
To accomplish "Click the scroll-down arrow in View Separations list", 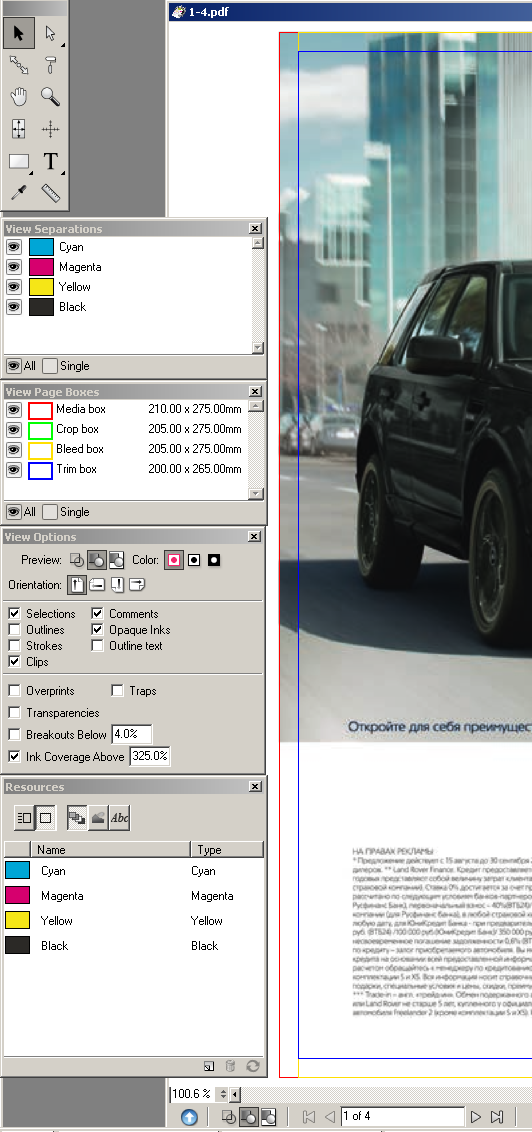I will tap(258, 348).
